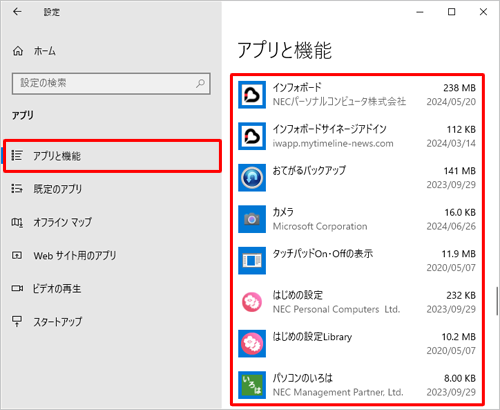Click the 10.2 MB size value
Viewport: 500px width, 410px height.
coord(459,337)
